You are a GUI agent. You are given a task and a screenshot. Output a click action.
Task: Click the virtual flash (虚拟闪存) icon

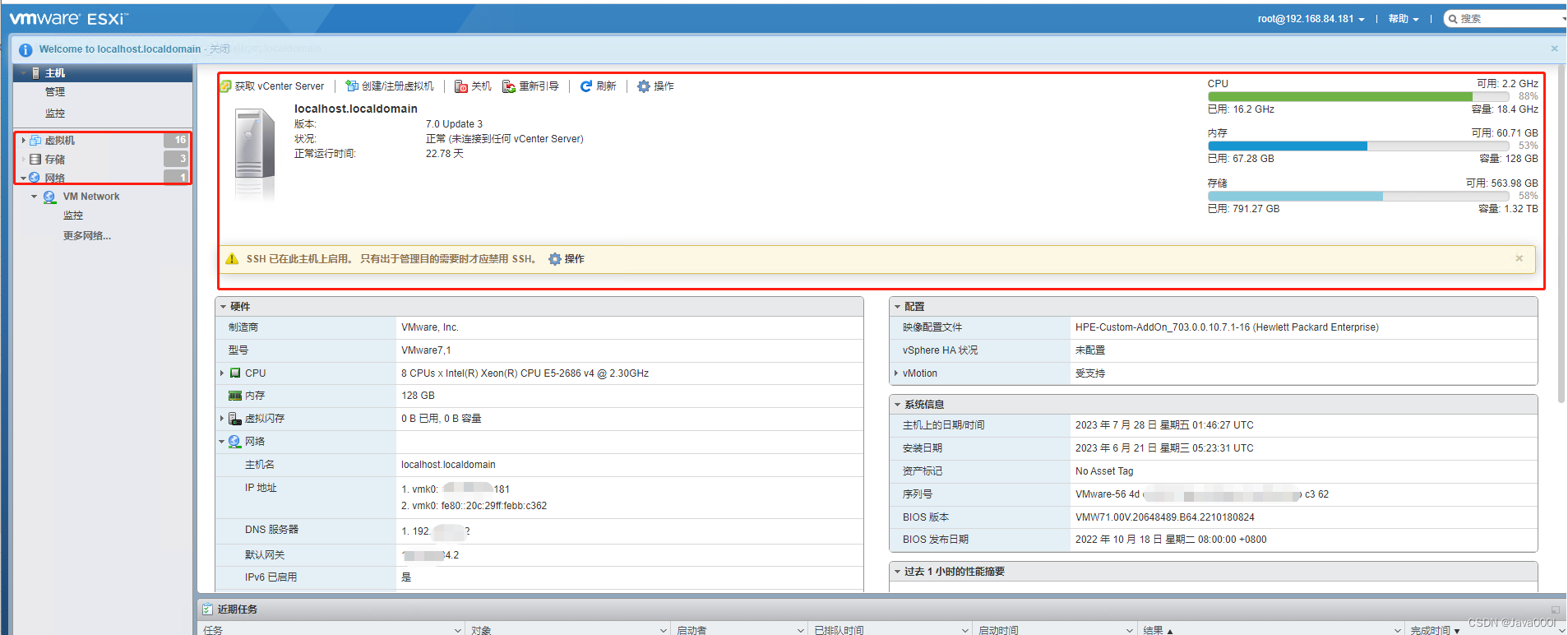pyautogui.click(x=235, y=419)
